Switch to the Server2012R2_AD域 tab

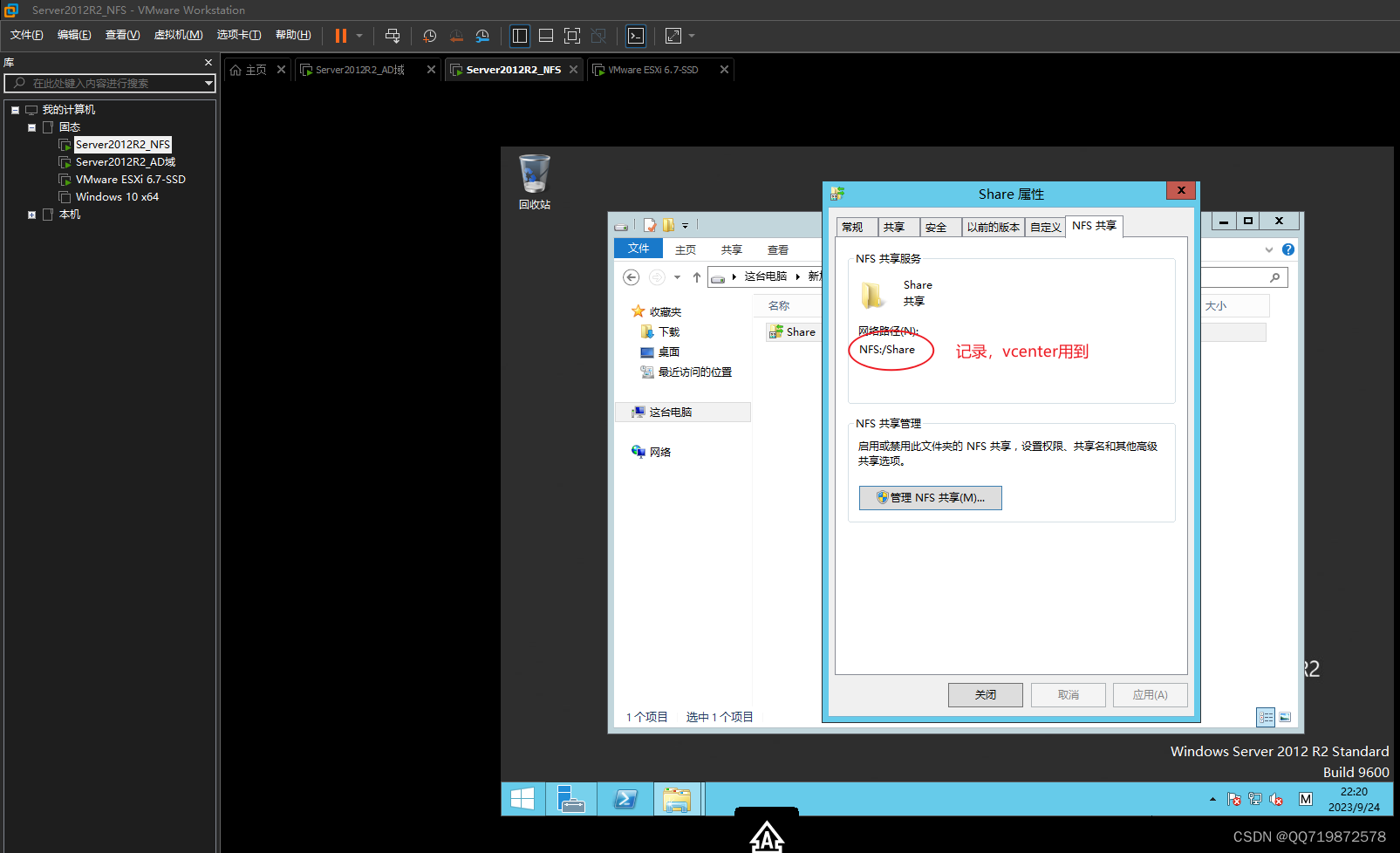pos(360,70)
